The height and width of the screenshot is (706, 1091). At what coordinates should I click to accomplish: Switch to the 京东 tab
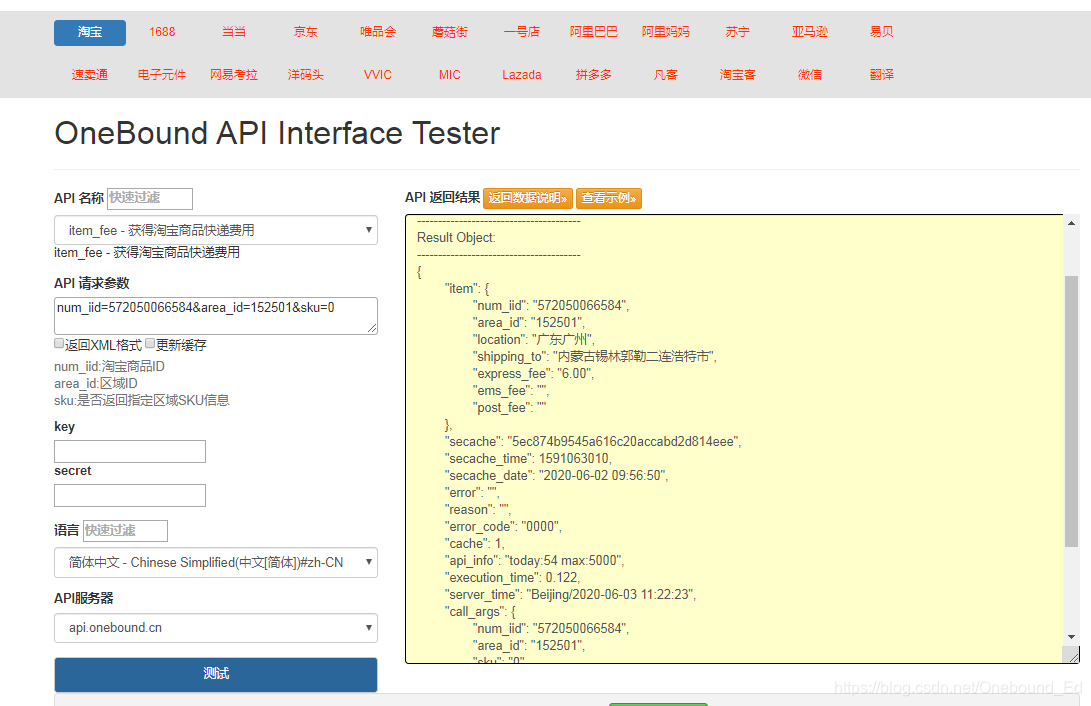(305, 33)
